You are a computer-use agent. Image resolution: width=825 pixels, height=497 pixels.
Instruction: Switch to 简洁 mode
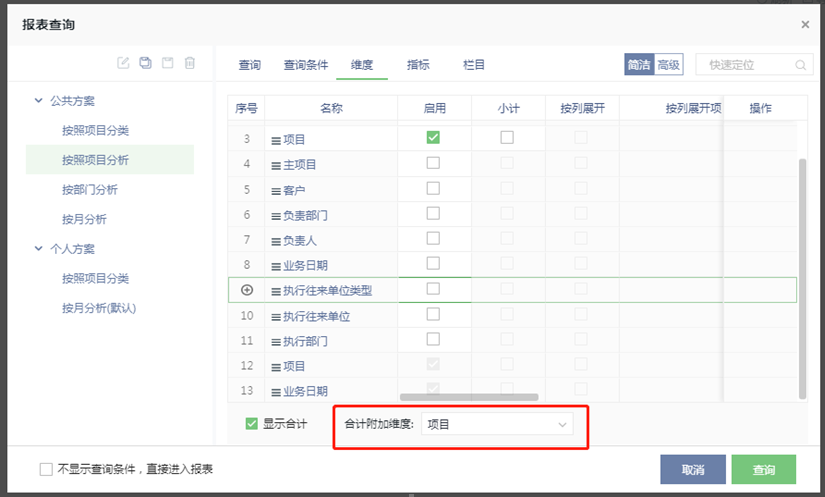[639, 65]
